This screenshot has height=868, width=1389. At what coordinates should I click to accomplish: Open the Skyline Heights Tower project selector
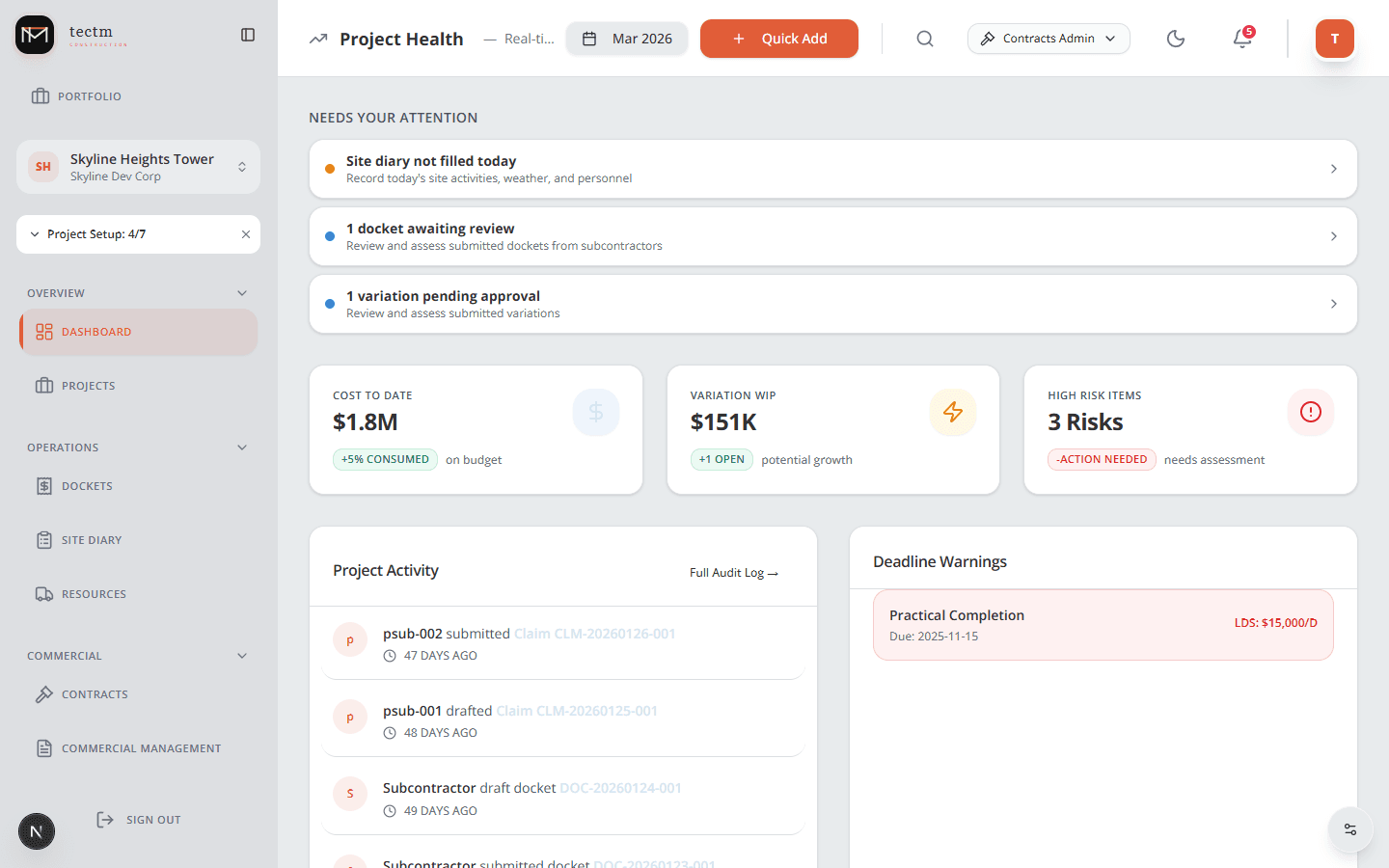pos(138,166)
